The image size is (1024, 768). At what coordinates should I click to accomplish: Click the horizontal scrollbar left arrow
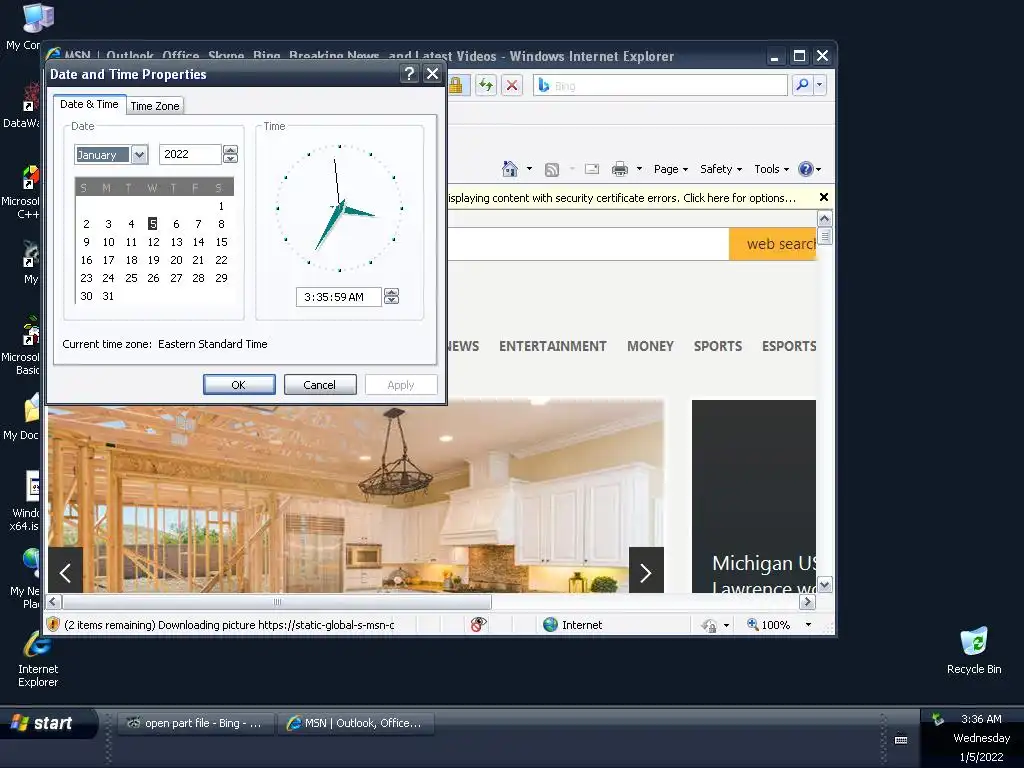click(x=54, y=601)
